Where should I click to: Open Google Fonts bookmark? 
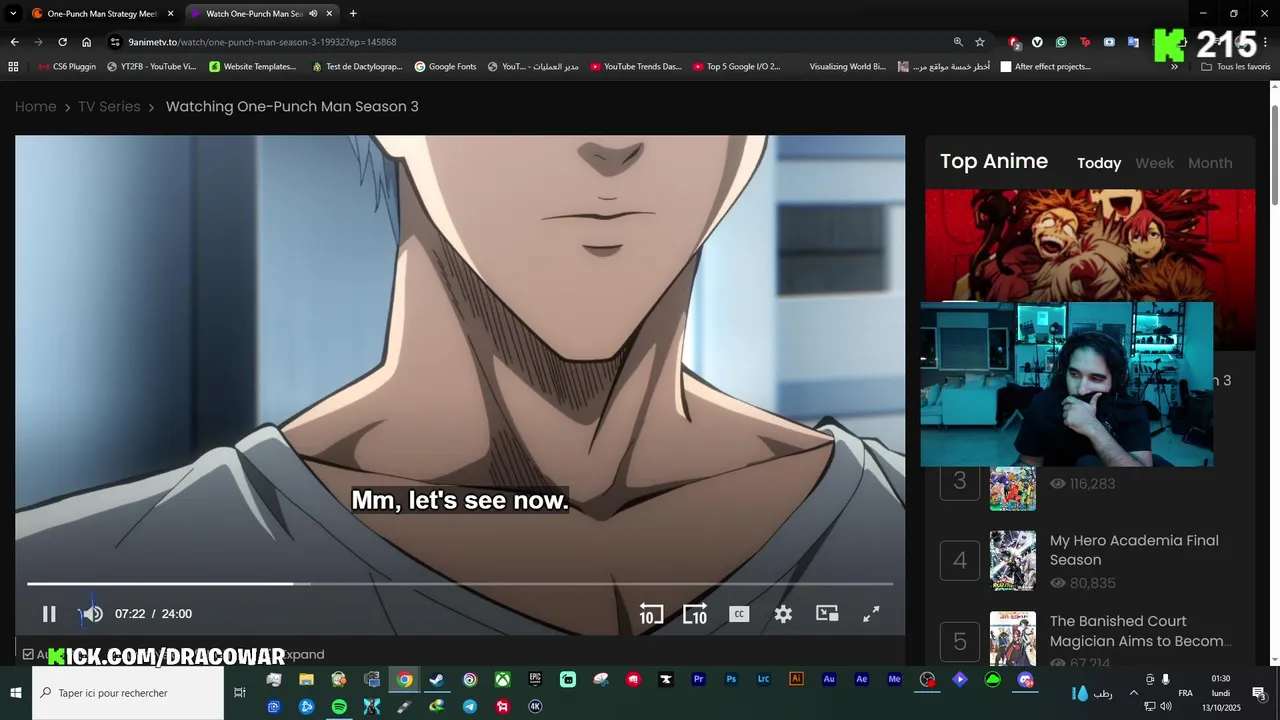445,67
